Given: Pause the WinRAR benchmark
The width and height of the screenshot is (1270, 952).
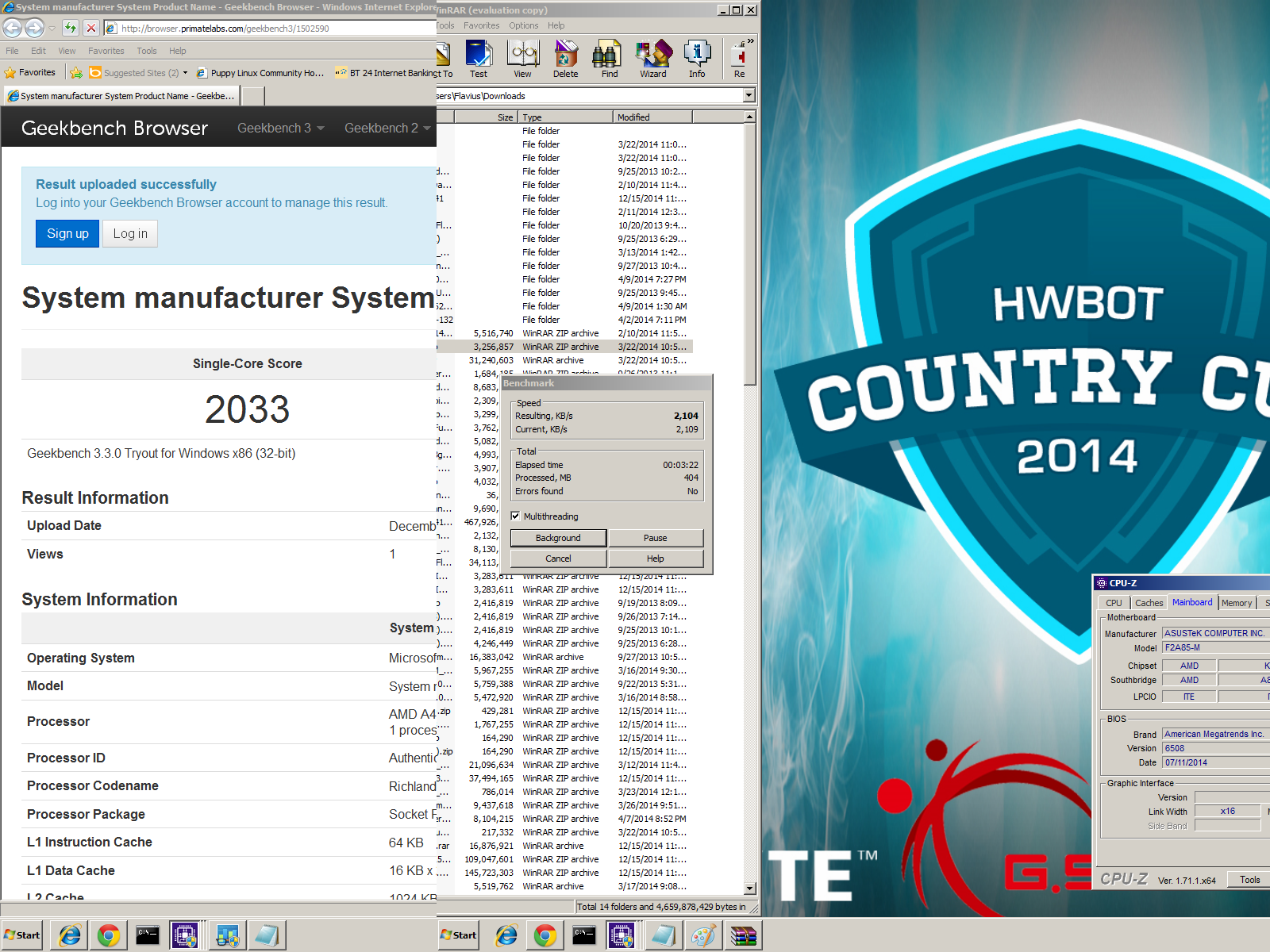Looking at the screenshot, I should pyautogui.click(x=655, y=538).
